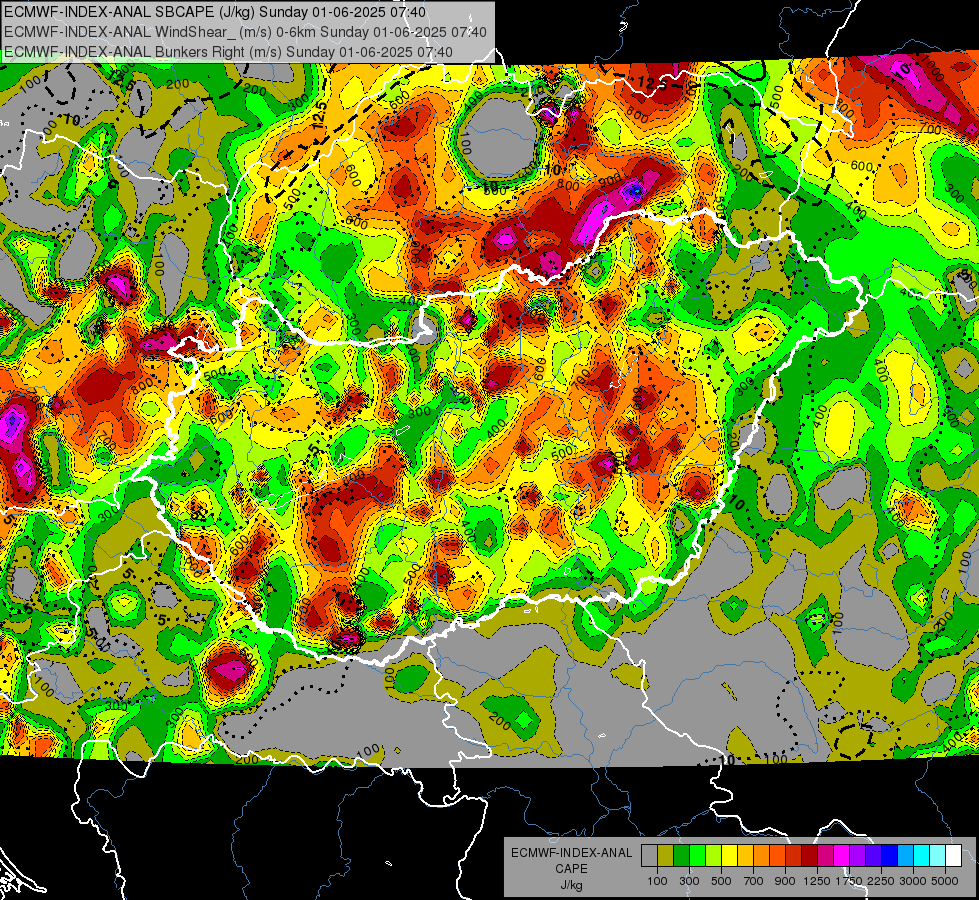
Task: Pick the bright green swatch right after 300
Action: pyautogui.click(x=697, y=855)
